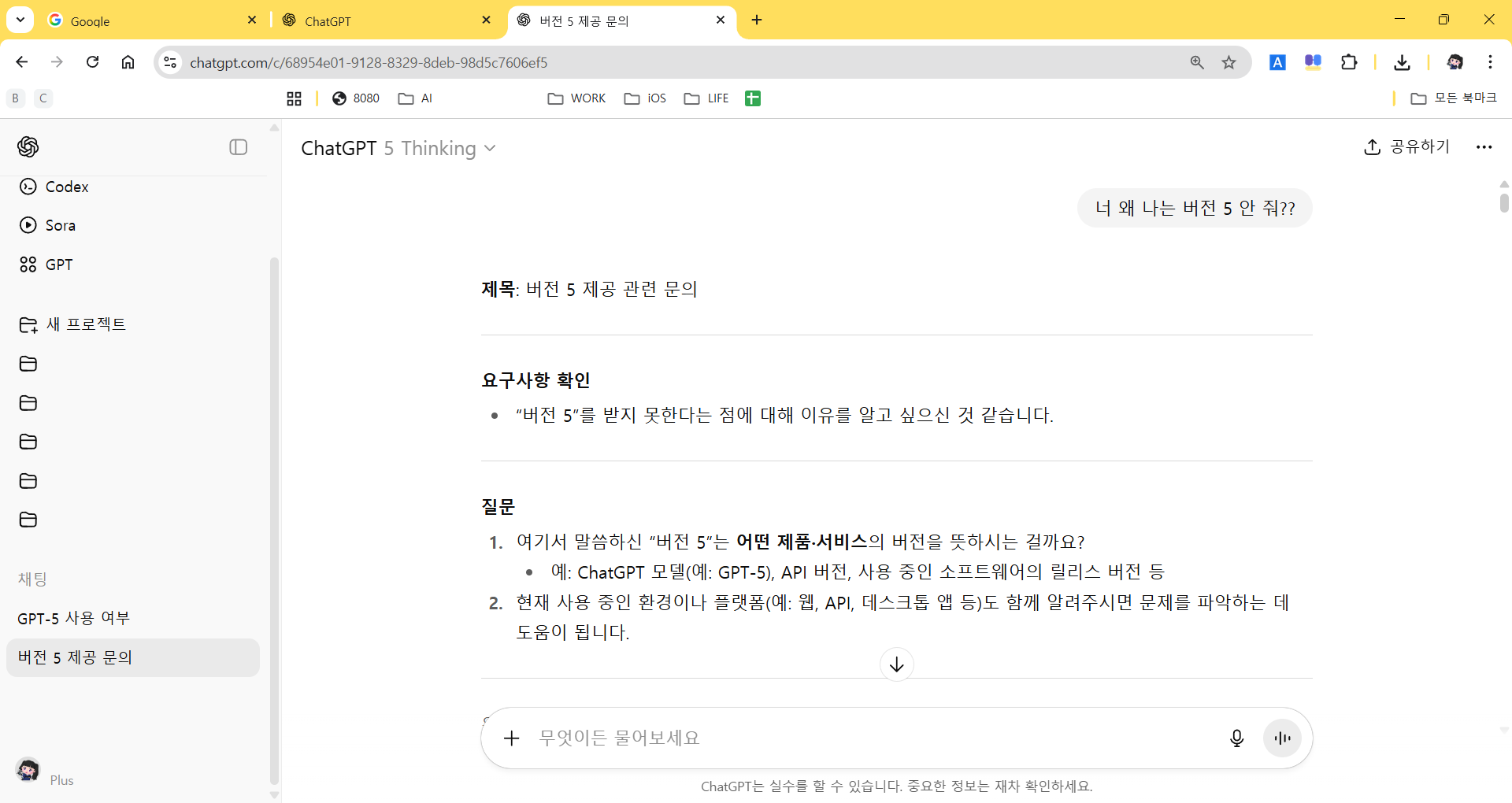Open the conversation more options menu
The width and height of the screenshot is (1512, 803).
click(x=1484, y=147)
